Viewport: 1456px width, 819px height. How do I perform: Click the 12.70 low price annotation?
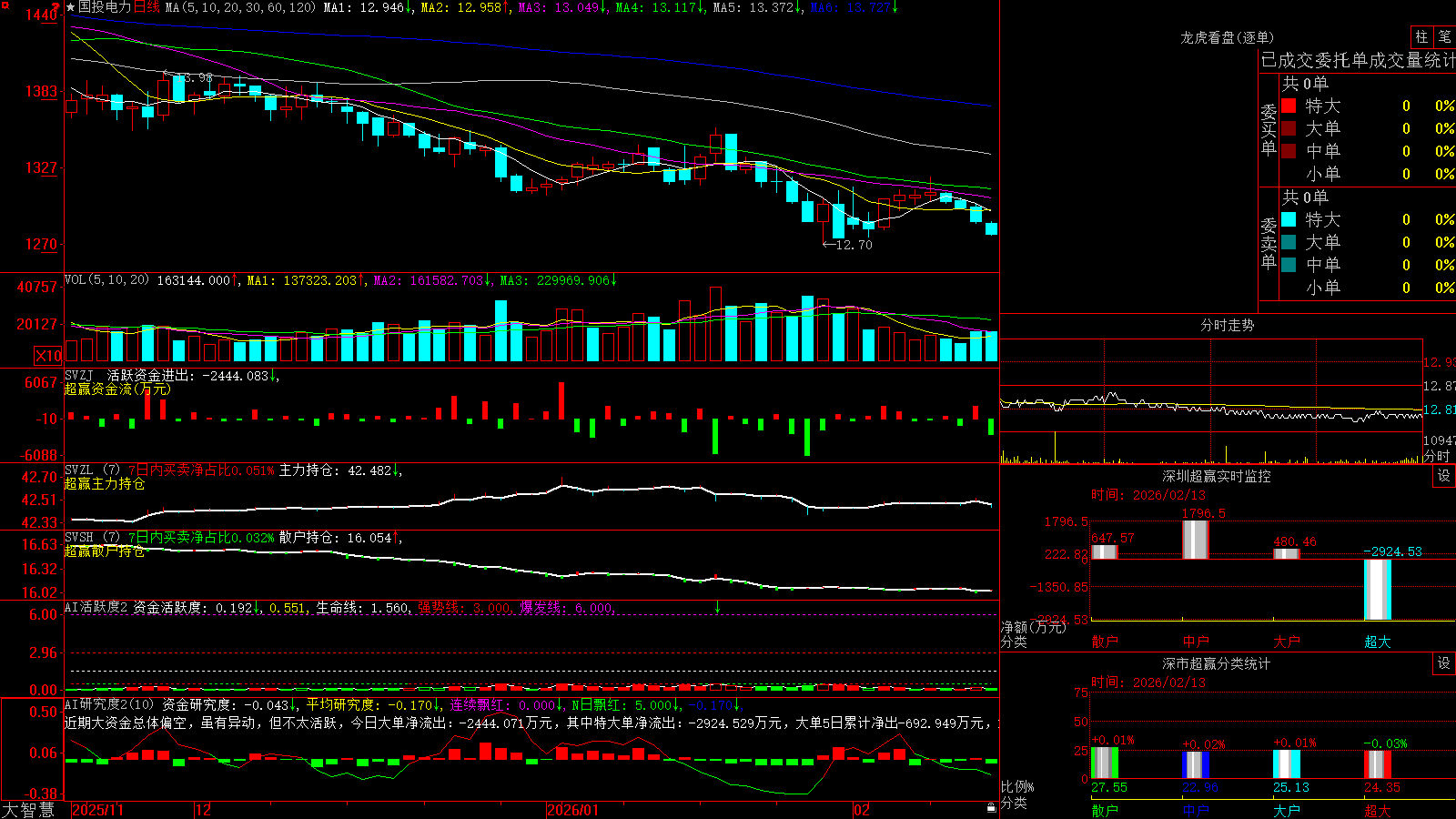847,245
